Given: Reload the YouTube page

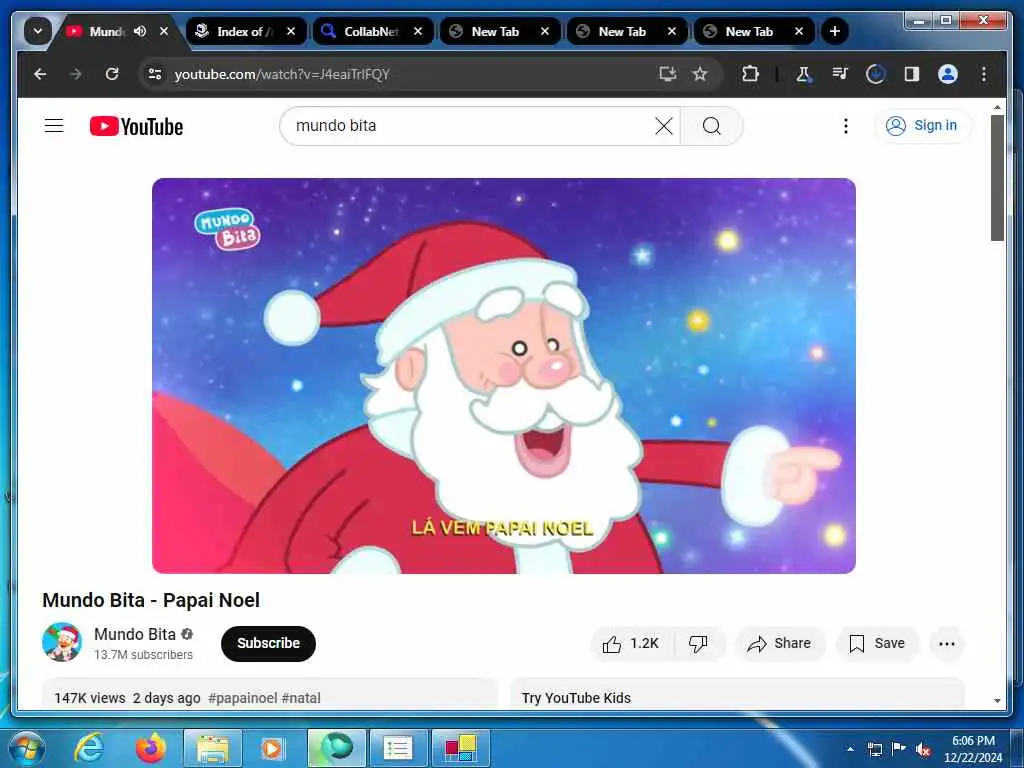Looking at the screenshot, I should pyautogui.click(x=112, y=74).
